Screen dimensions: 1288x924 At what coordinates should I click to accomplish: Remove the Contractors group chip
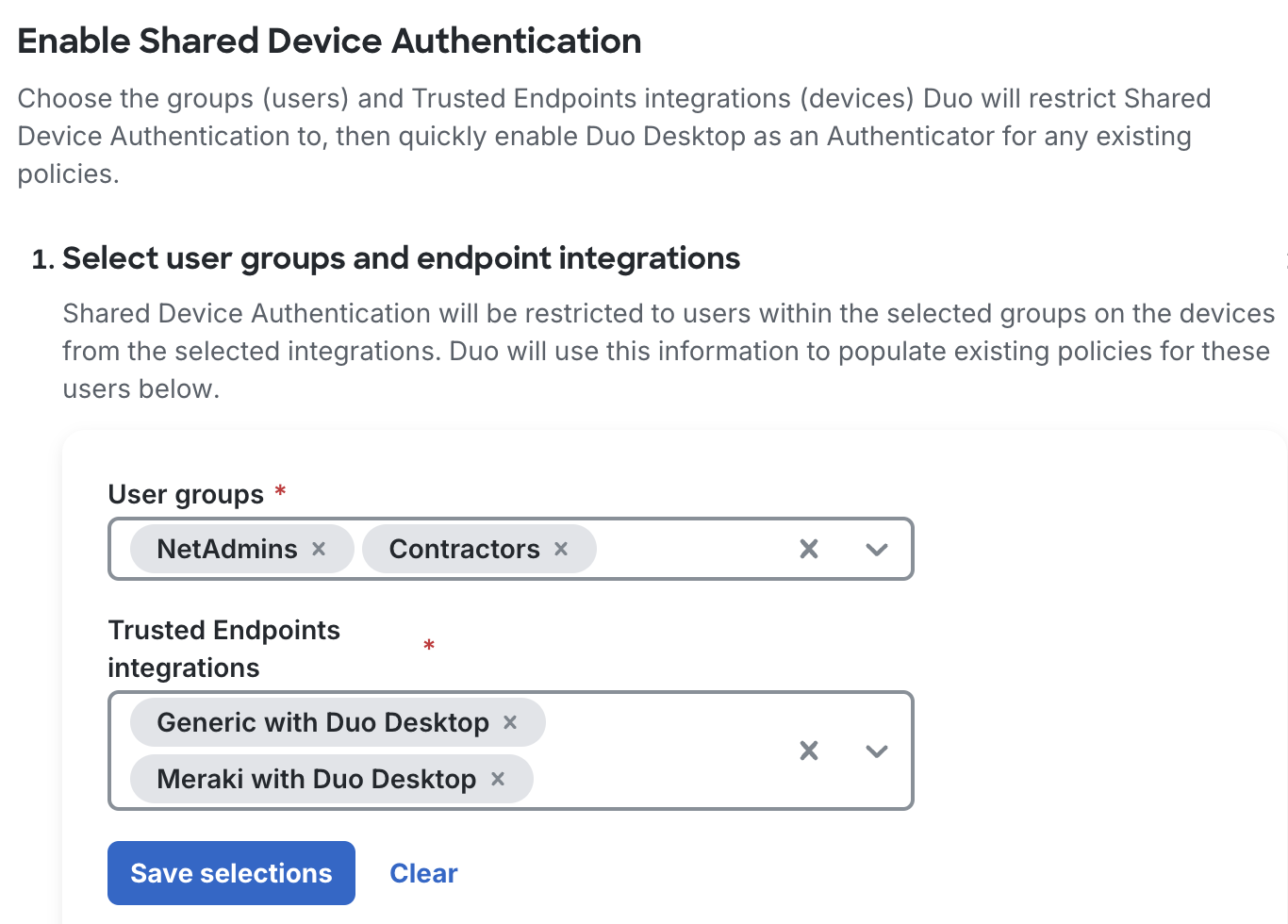click(561, 549)
